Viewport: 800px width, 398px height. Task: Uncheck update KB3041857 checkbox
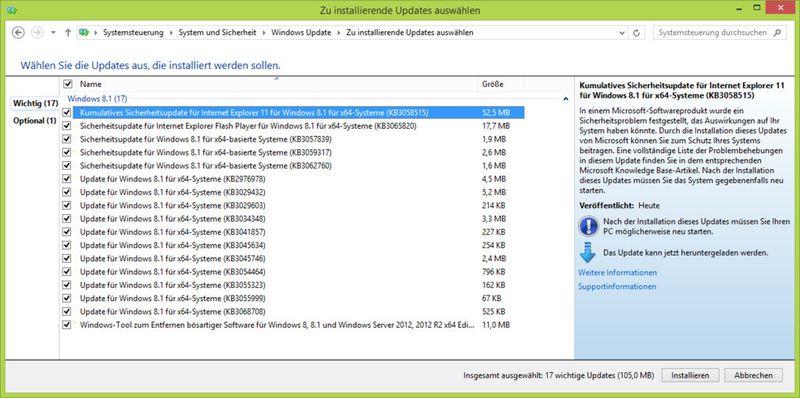(x=67, y=232)
